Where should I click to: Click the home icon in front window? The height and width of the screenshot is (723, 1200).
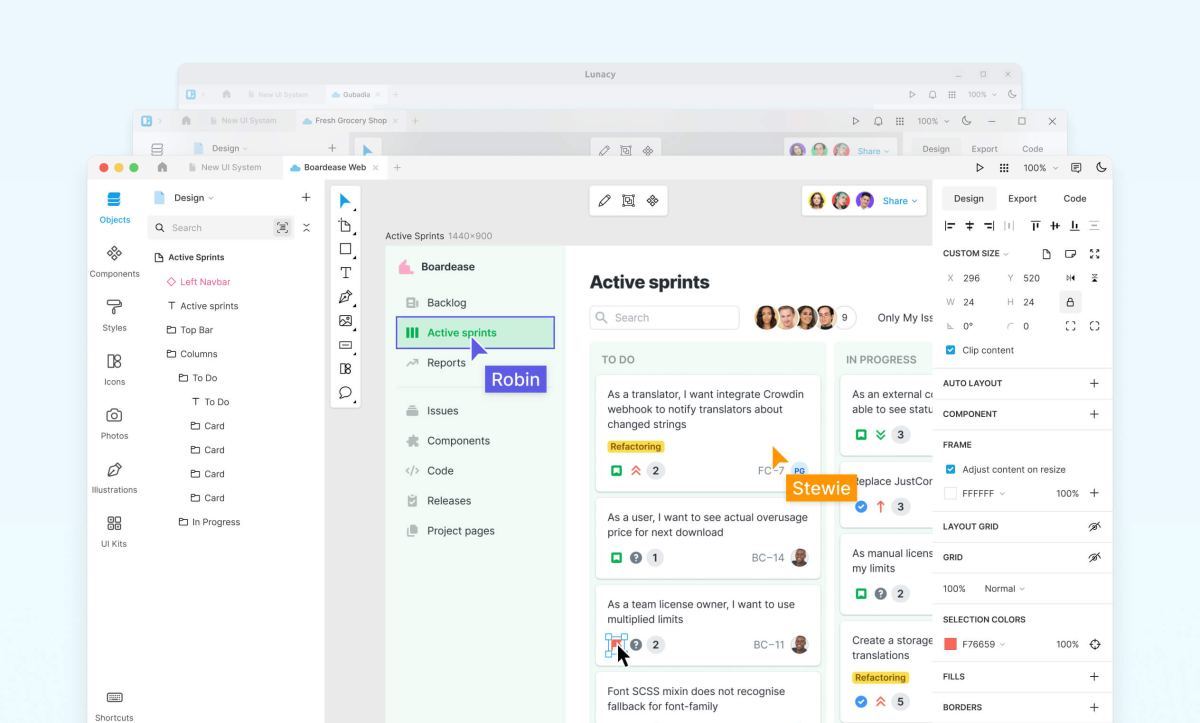pyautogui.click(x=163, y=168)
